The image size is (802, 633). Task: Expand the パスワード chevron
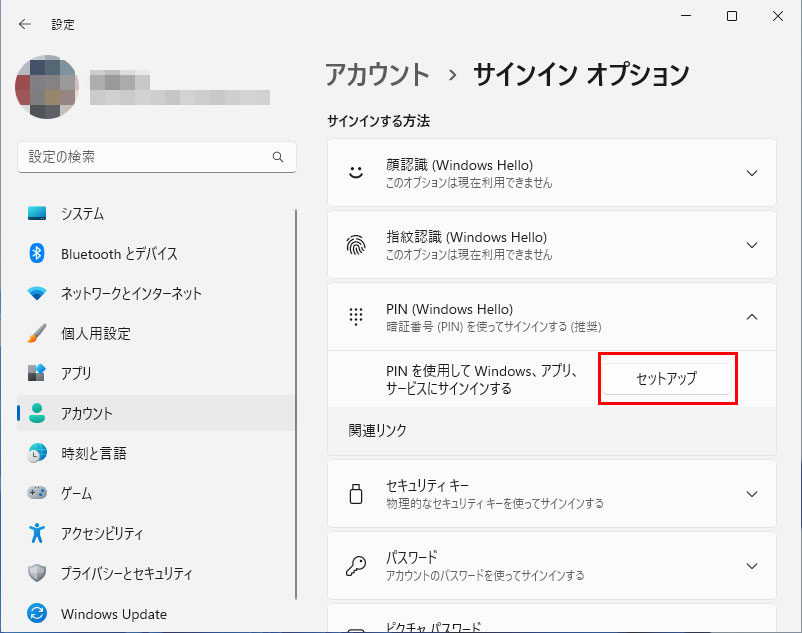tap(752, 566)
